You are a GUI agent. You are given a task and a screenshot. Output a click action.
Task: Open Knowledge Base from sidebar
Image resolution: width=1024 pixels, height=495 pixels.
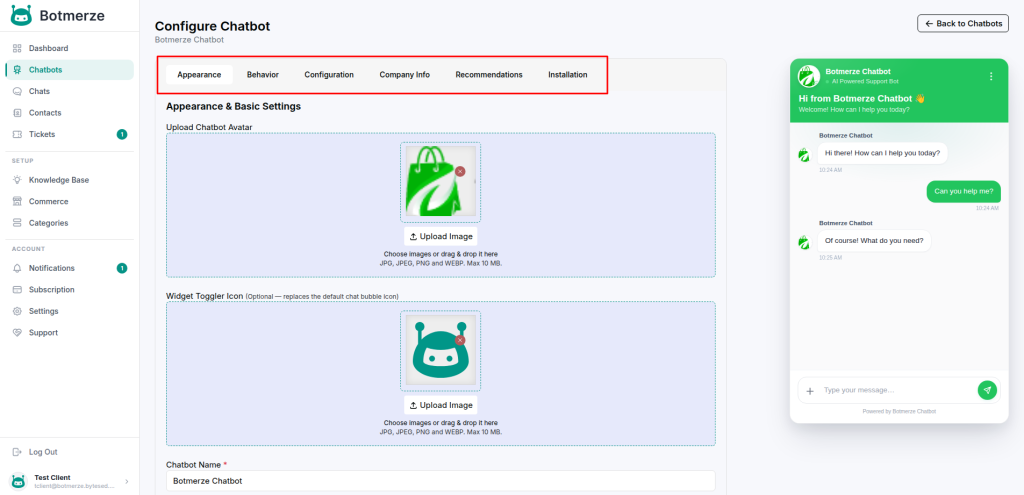click(x=58, y=180)
